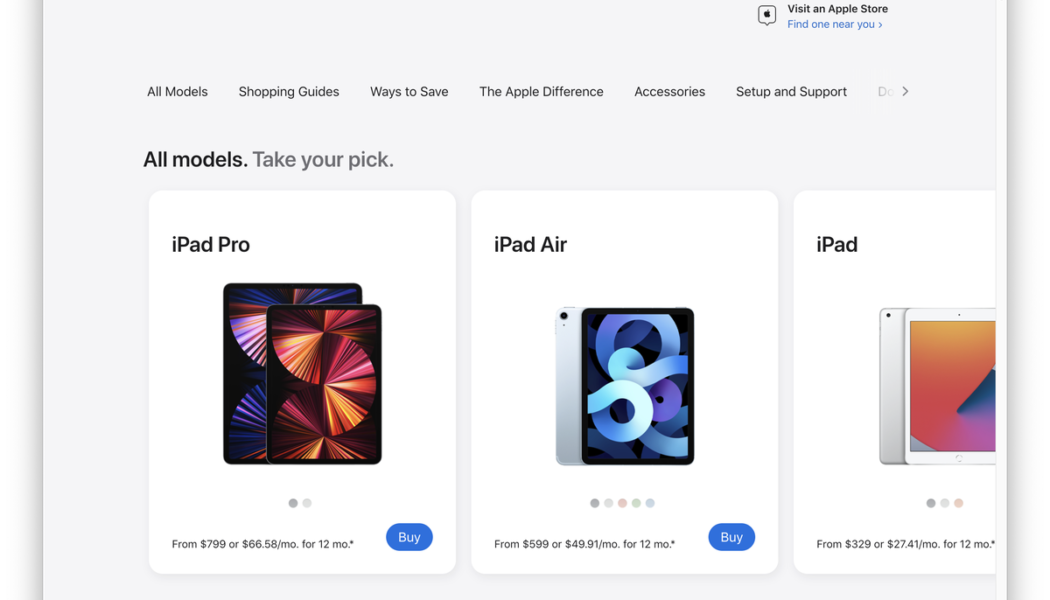Viewport: 1050px width, 600px height.
Task: Select the green color dot for iPad Air
Action: [x=636, y=503]
